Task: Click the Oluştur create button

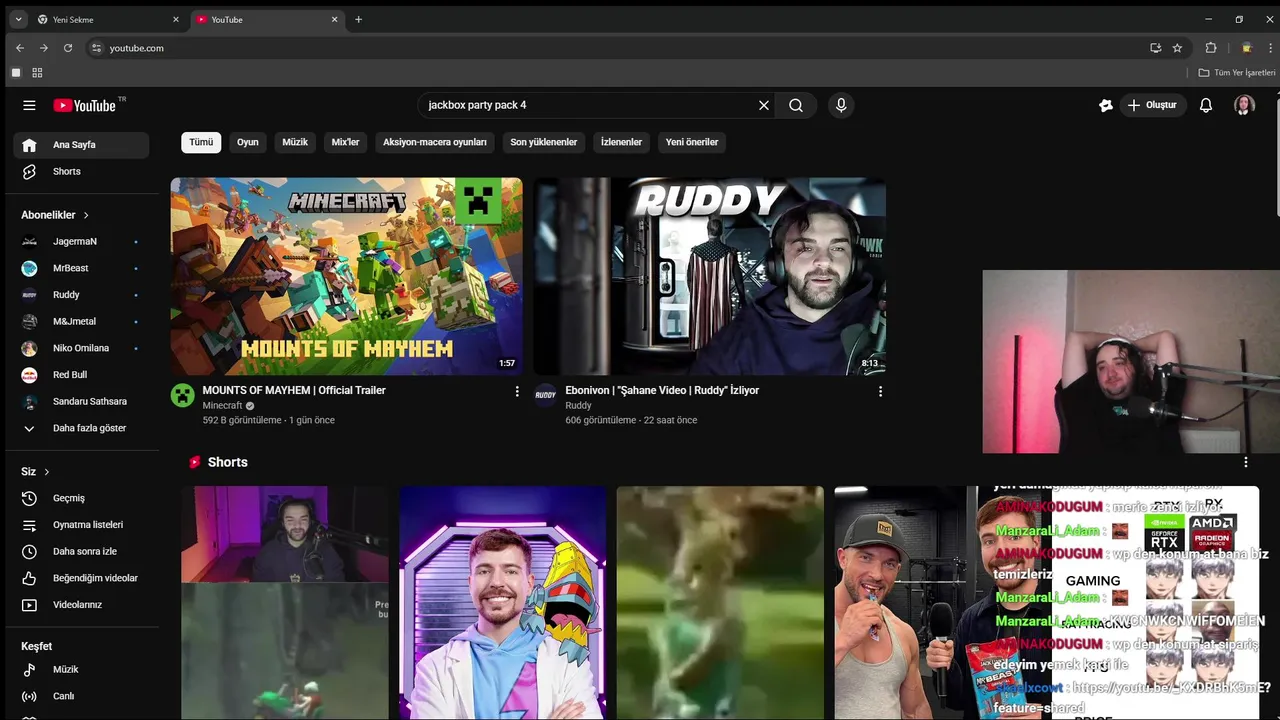Action: 1152,105
